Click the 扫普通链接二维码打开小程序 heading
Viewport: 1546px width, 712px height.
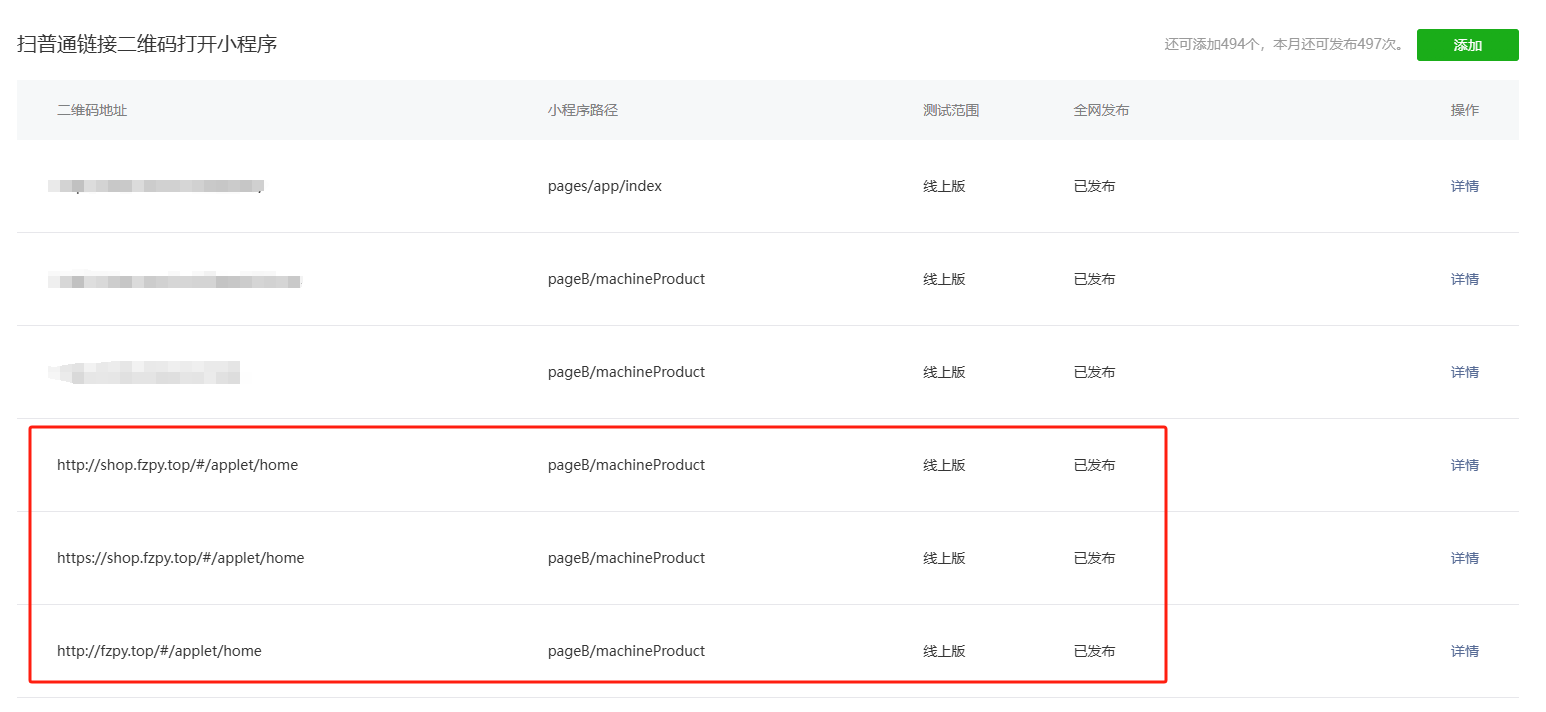[x=147, y=45]
